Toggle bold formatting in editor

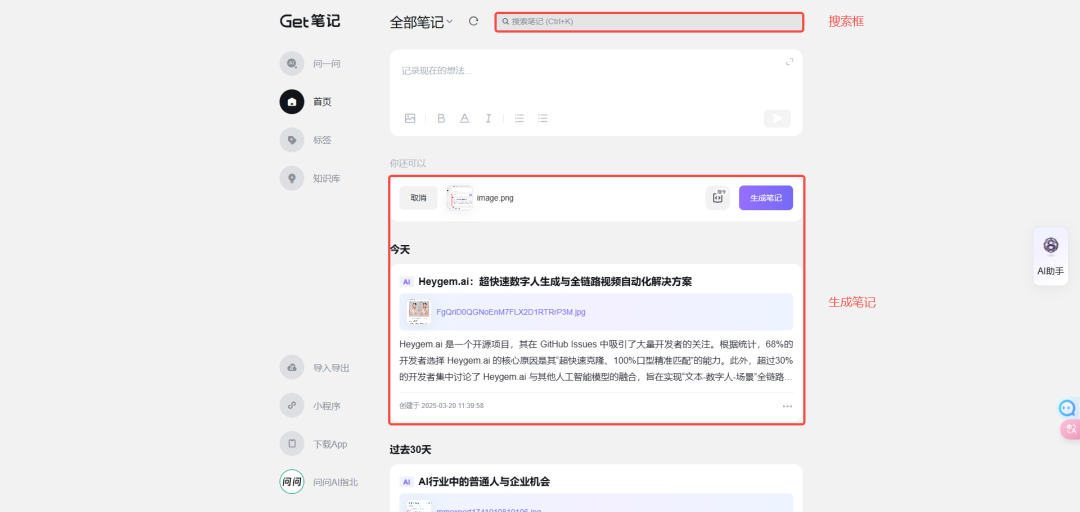[x=442, y=119]
